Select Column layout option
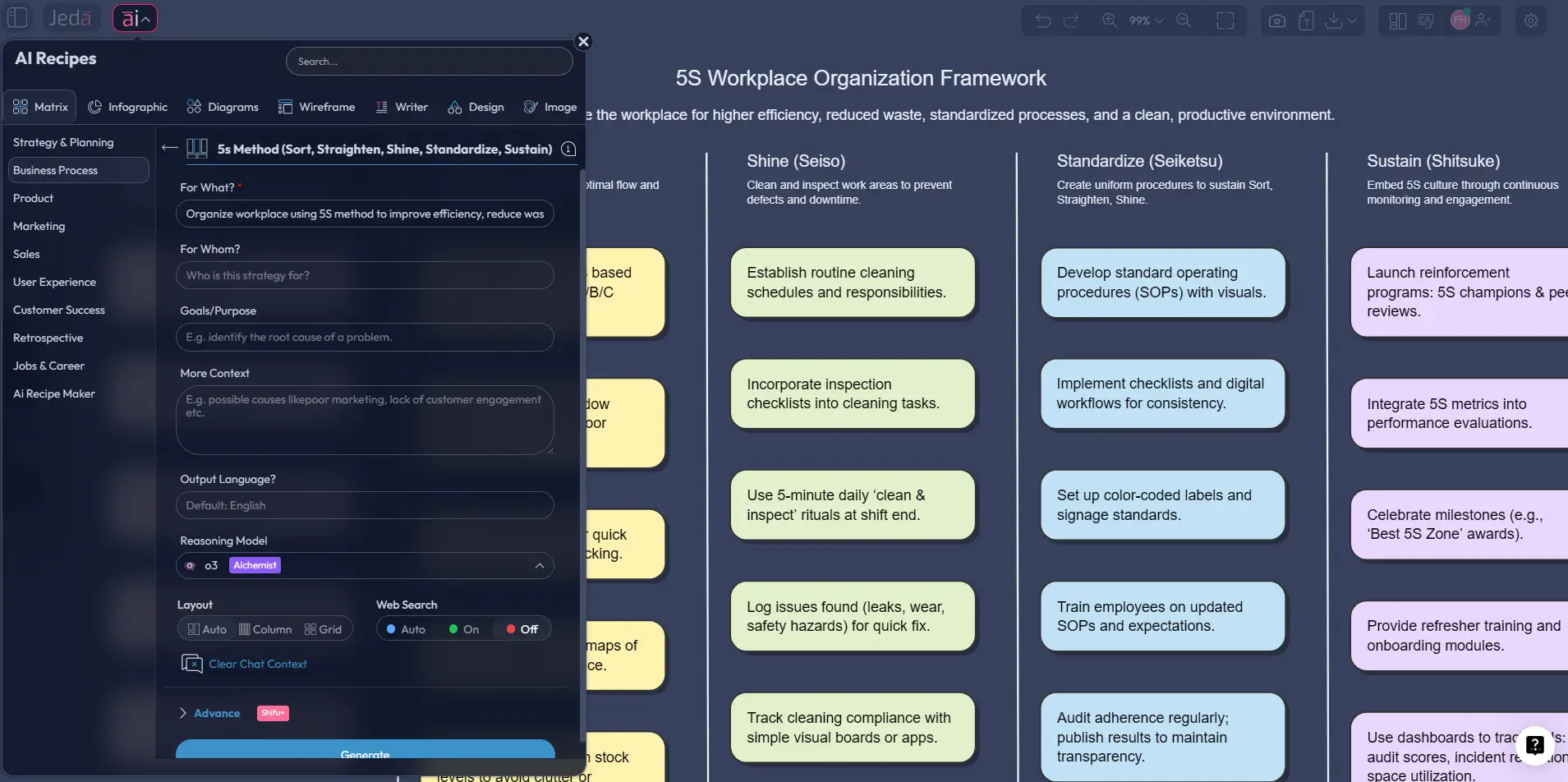 click(x=265, y=629)
